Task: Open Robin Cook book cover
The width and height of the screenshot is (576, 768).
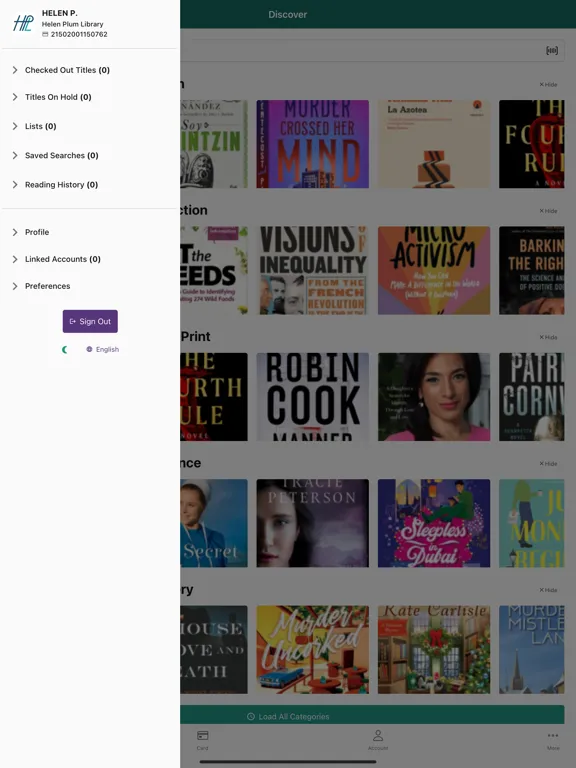Action: click(x=312, y=397)
